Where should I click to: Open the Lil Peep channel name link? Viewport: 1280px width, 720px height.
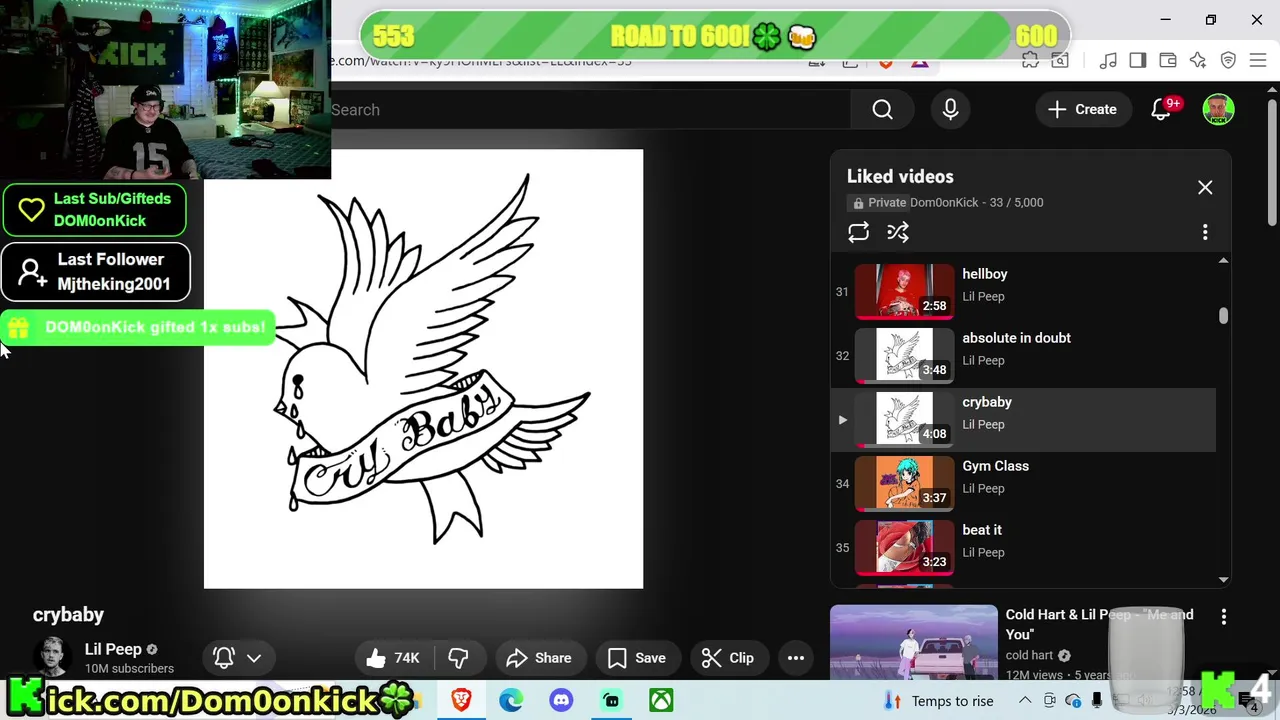click(113, 649)
